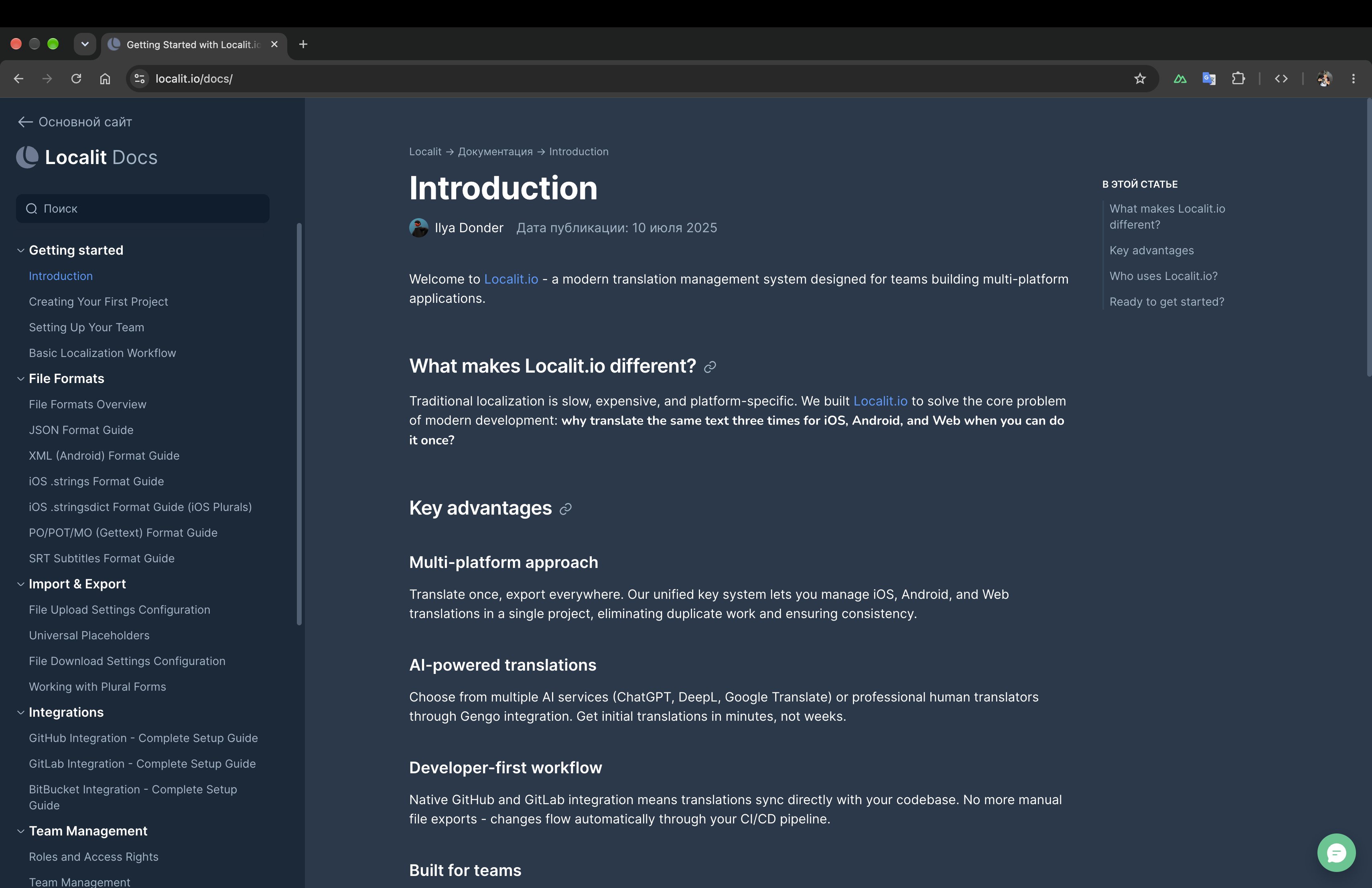
Task: Click the address bar URL
Action: pos(194,79)
